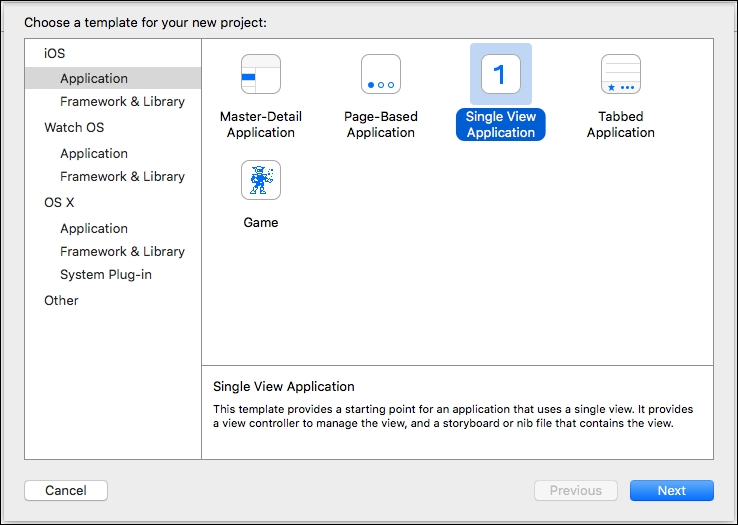Viewport: 738px width, 525px height.
Task: Click the Cancel button
Action: click(x=66, y=490)
